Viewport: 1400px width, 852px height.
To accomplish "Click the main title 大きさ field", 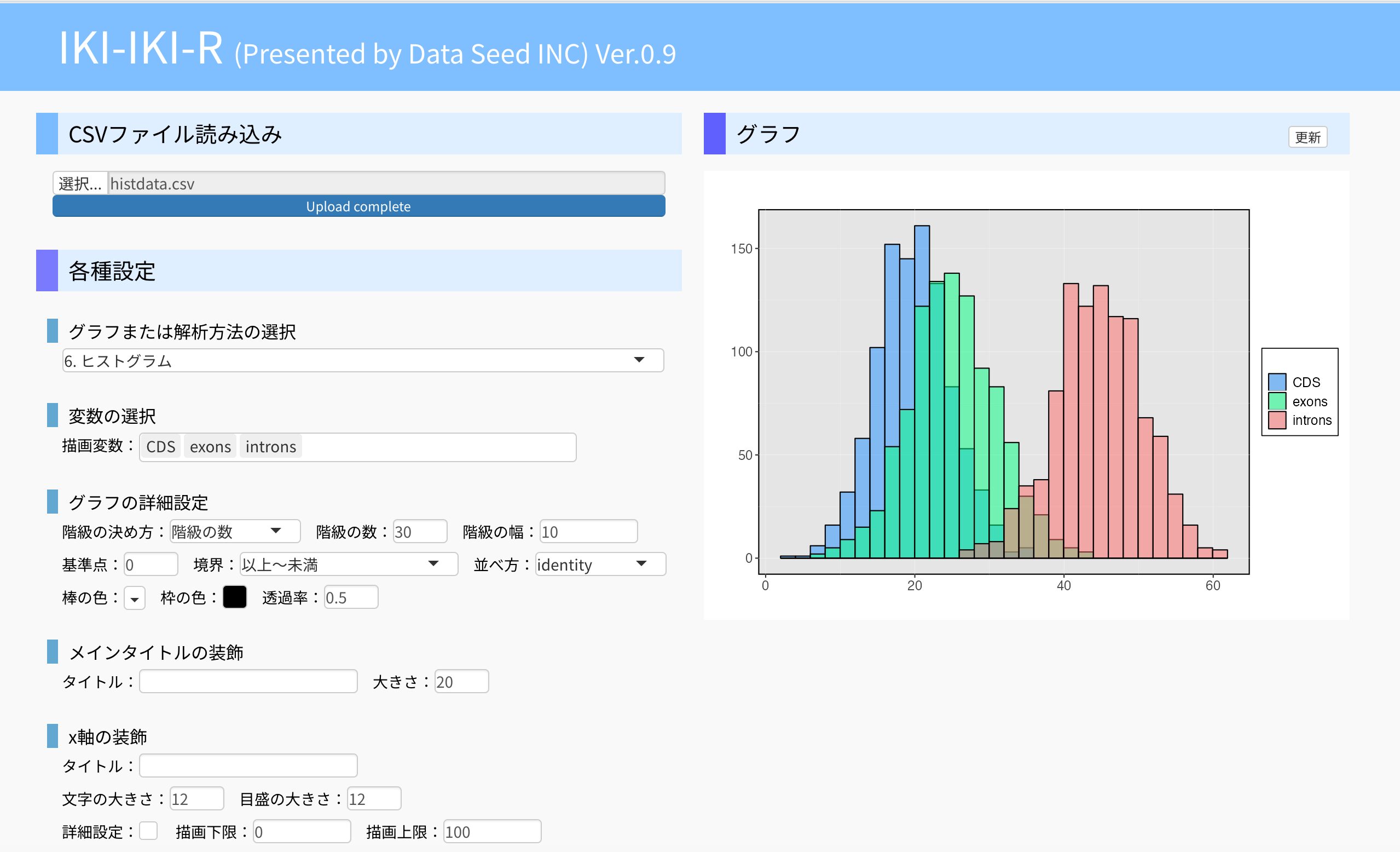I will click(x=461, y=682).
